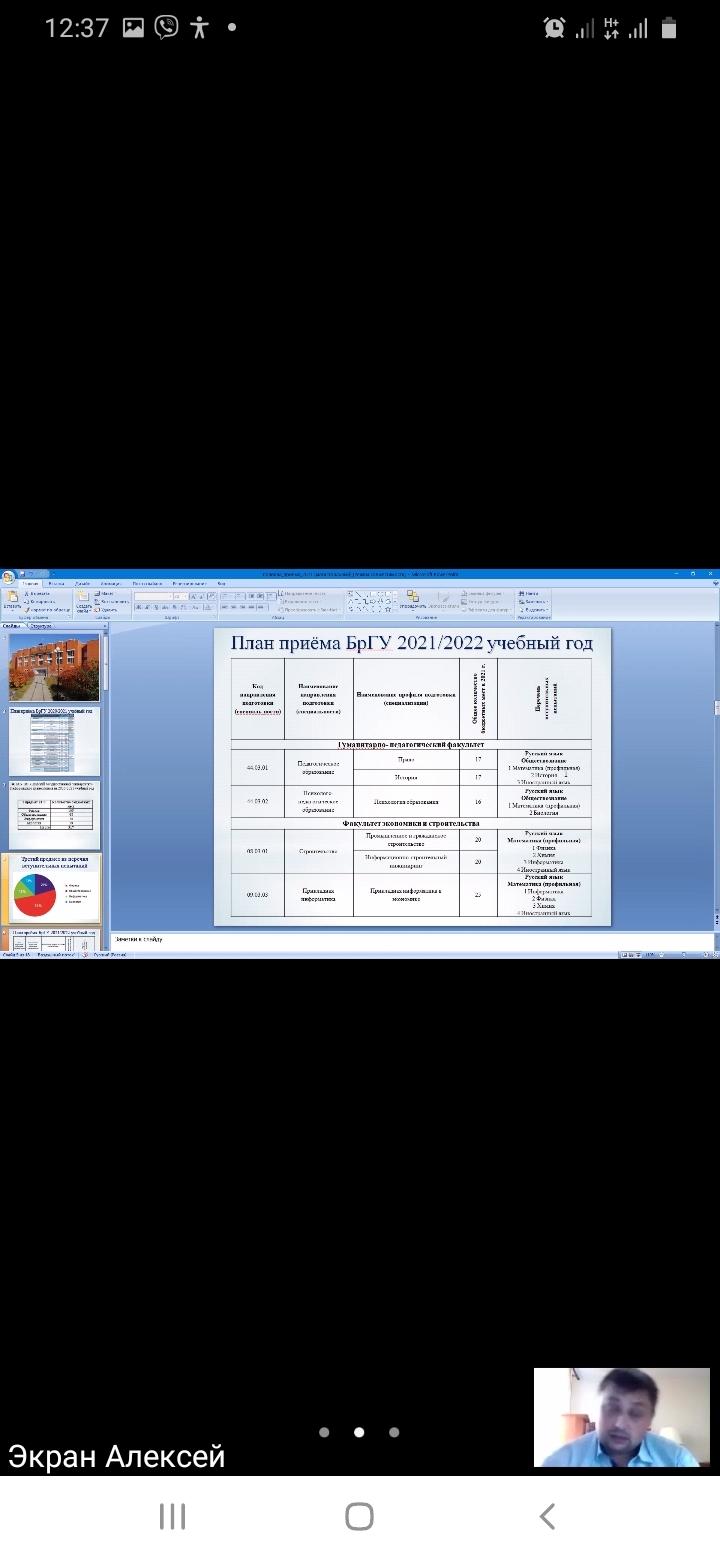Screen dimensions: 720x1560
Task: Click the 'Строительство' table cell
Action: pyautogui.click(x=318, y=851)
